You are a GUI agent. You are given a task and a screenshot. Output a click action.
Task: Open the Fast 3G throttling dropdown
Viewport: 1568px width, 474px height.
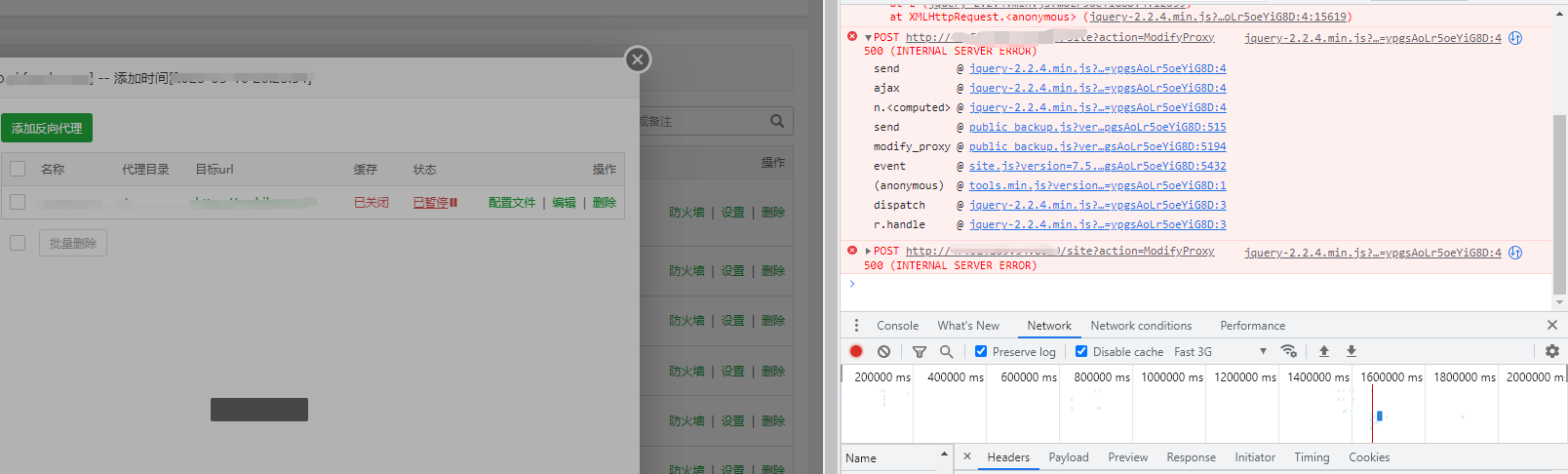pyautogui.click(x=1220, y=351)
